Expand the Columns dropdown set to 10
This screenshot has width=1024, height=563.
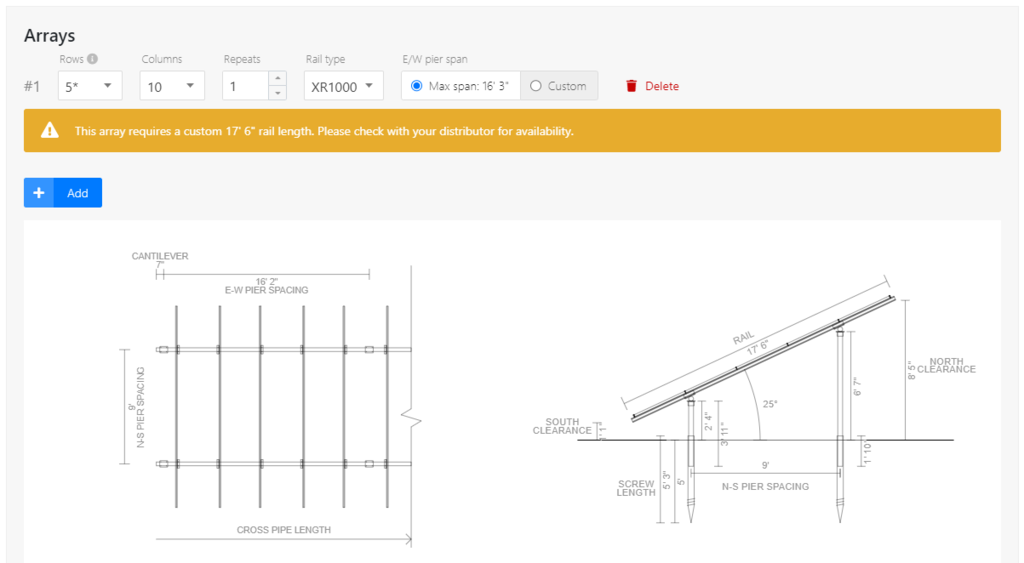pos(172,86)
